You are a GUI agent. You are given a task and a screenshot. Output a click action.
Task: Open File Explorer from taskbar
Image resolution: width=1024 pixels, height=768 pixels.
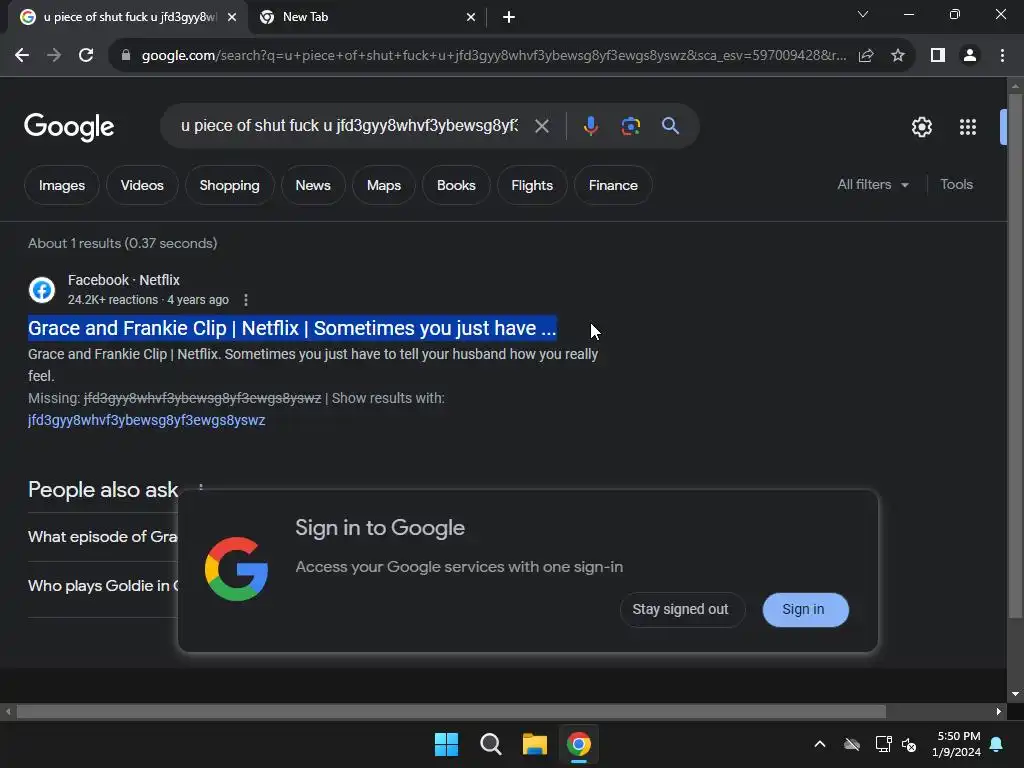[534, 744]
